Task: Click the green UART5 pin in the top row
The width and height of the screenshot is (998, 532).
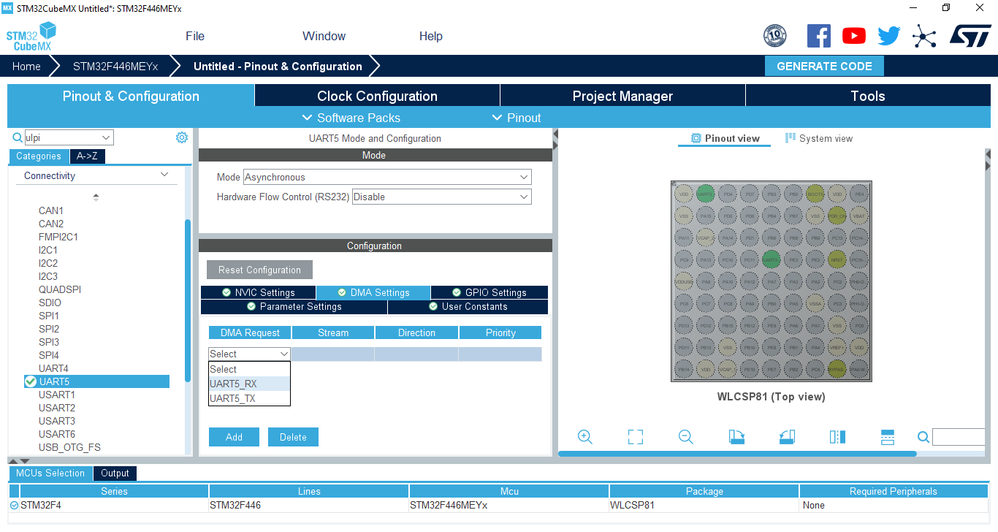Action: click(705, 193)
